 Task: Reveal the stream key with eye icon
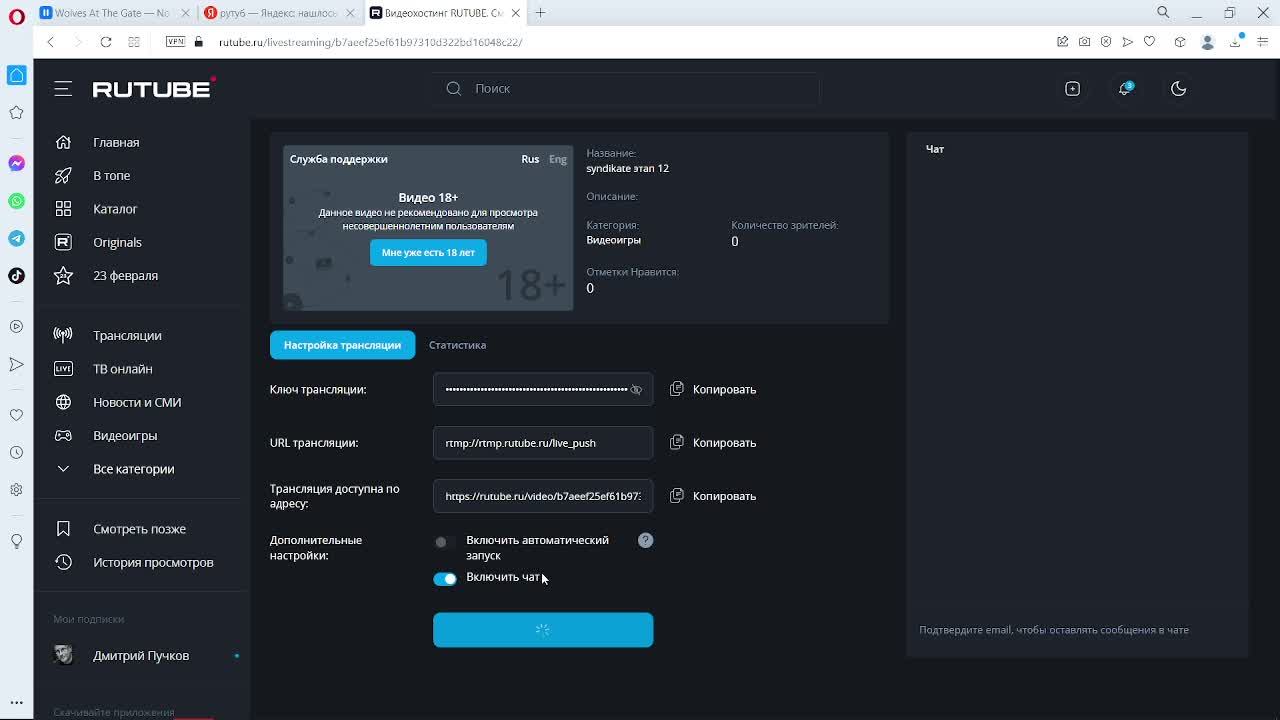point(636,390)
